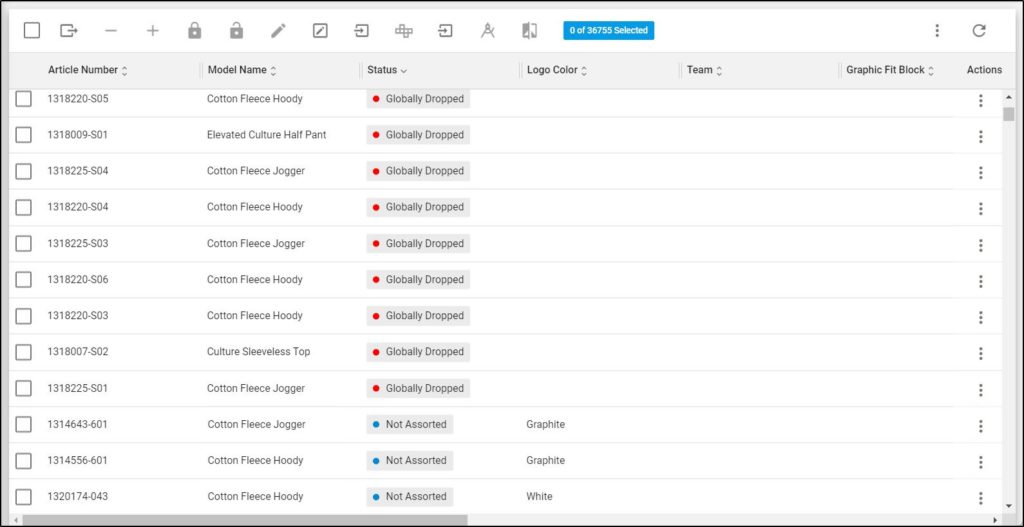
Task: Click the open padlock unlock icon
Action: tap(236, 31)
